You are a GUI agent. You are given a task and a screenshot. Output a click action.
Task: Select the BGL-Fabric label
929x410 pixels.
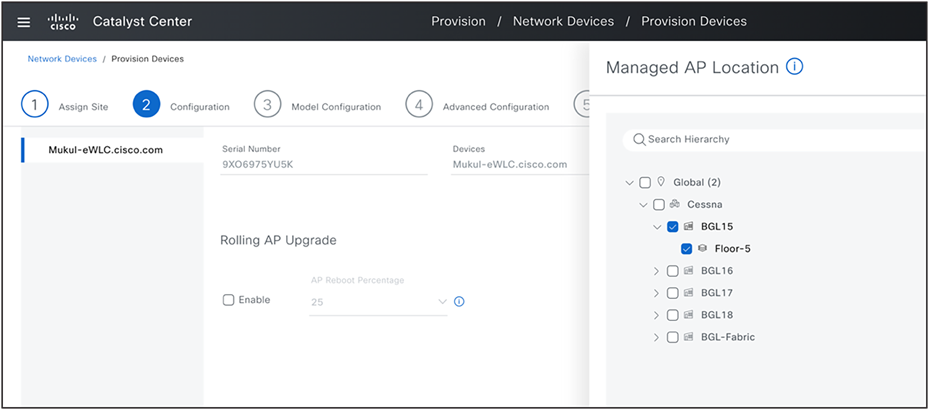[728, 337]
